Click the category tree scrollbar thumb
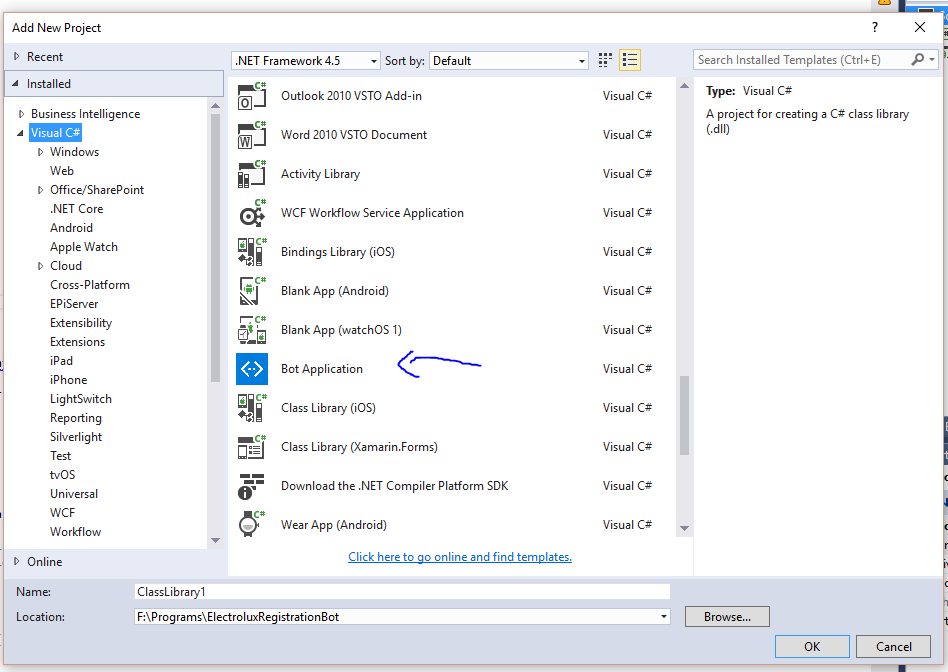The width and height of the screenshot is (948, 672). [215, 248]
